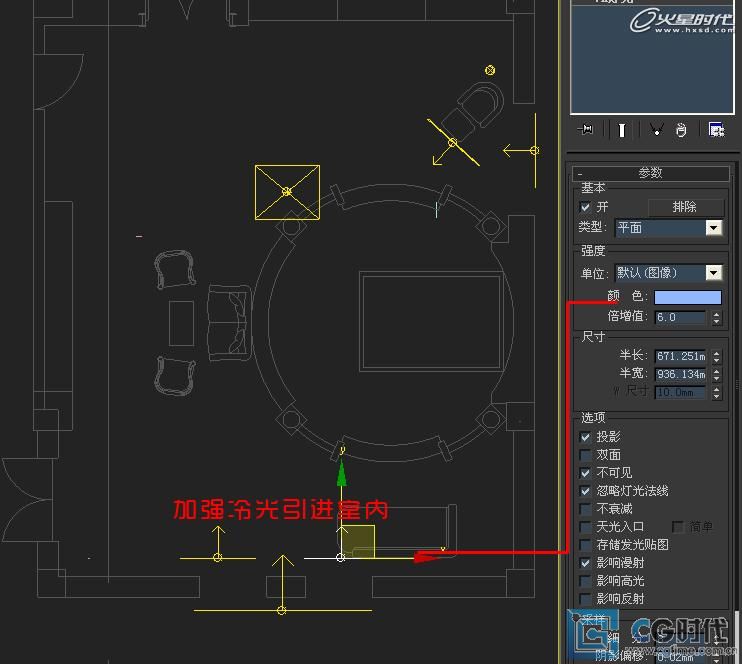Click the Pin Stack icon
The width and height of the screenshot is (742, 664).
click(586, 129)
